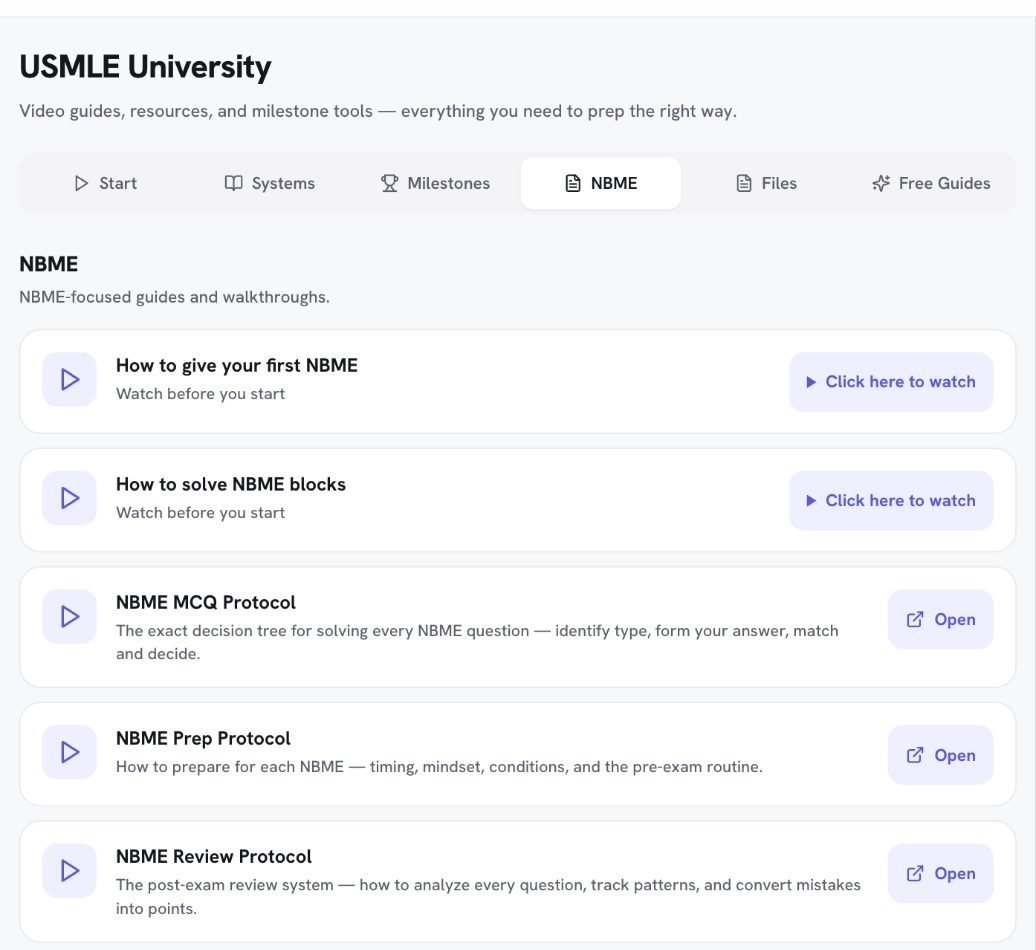Image resolution: width=1036 pixels, height=950 pixels.
Task: Click play icon for first NBME video
Action: click(69, 379)
